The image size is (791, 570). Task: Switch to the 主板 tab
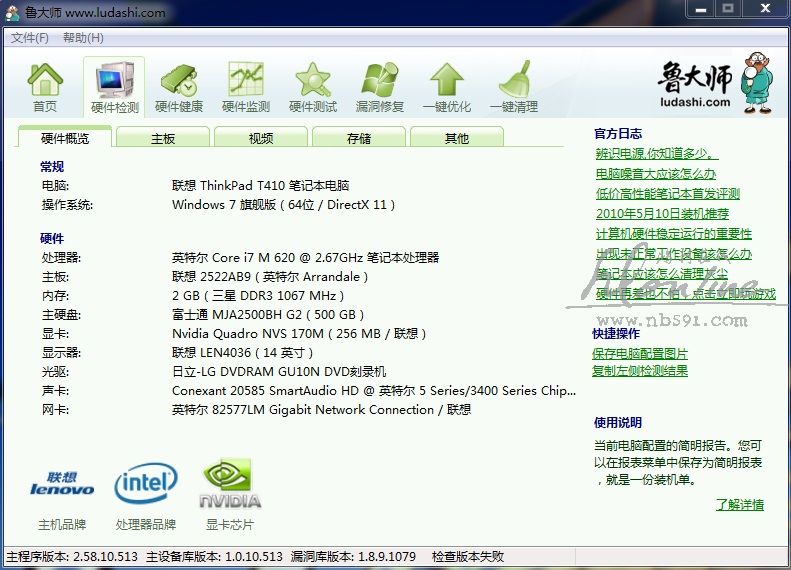[x=162, y=138]
